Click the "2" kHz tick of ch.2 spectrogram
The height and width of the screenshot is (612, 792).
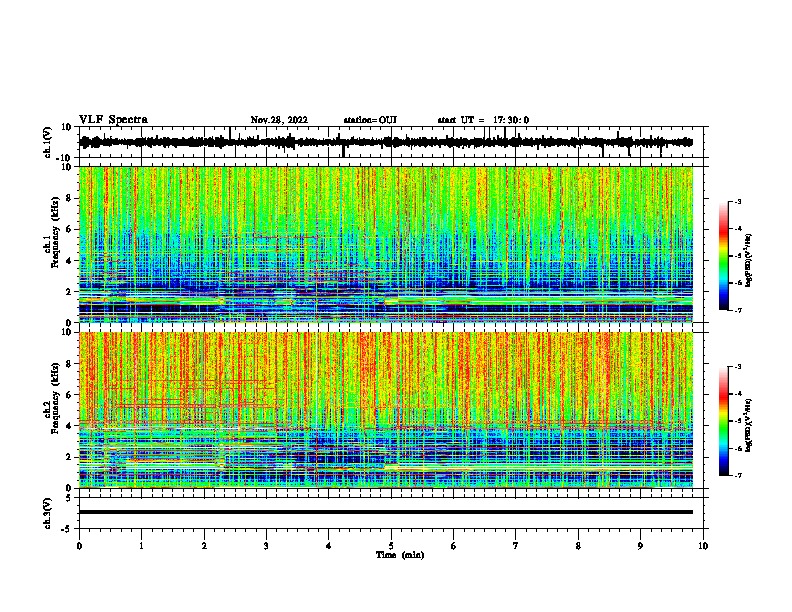tap(69, 457)
